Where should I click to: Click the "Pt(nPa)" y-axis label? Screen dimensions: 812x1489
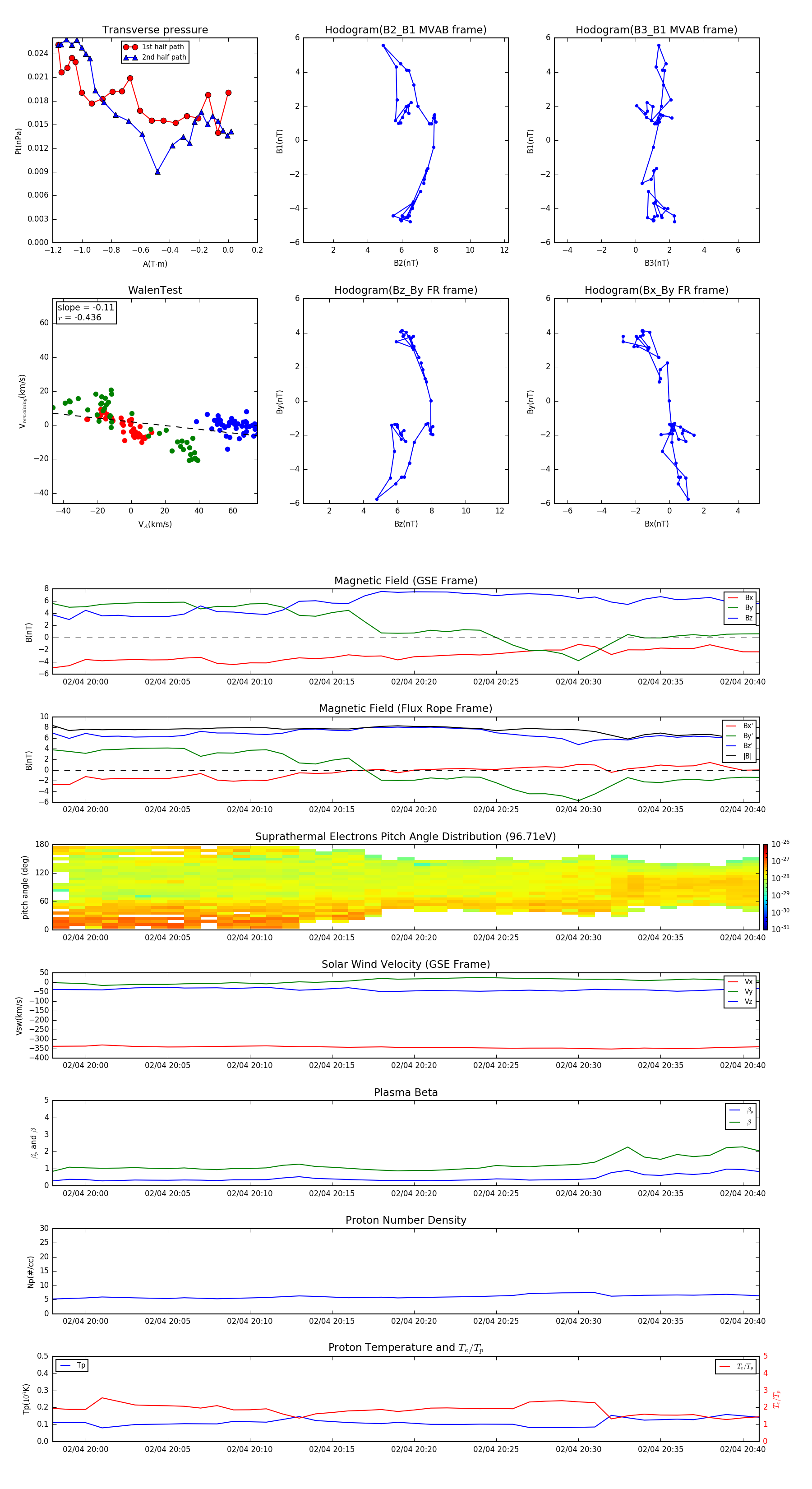point(18,140)
